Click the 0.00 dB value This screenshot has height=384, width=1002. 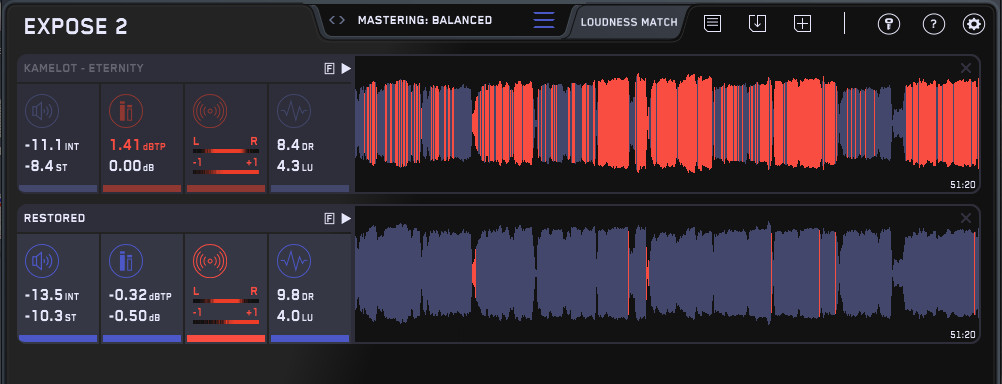[x=132, y=167]
